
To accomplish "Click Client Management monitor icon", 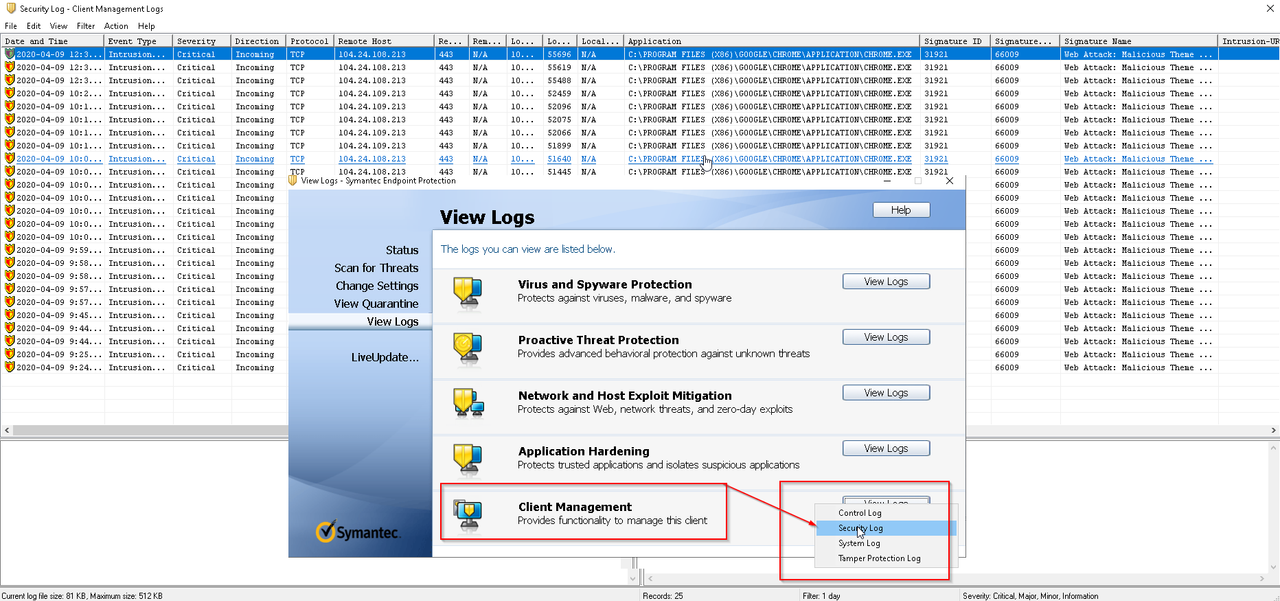I will (467, 514).
